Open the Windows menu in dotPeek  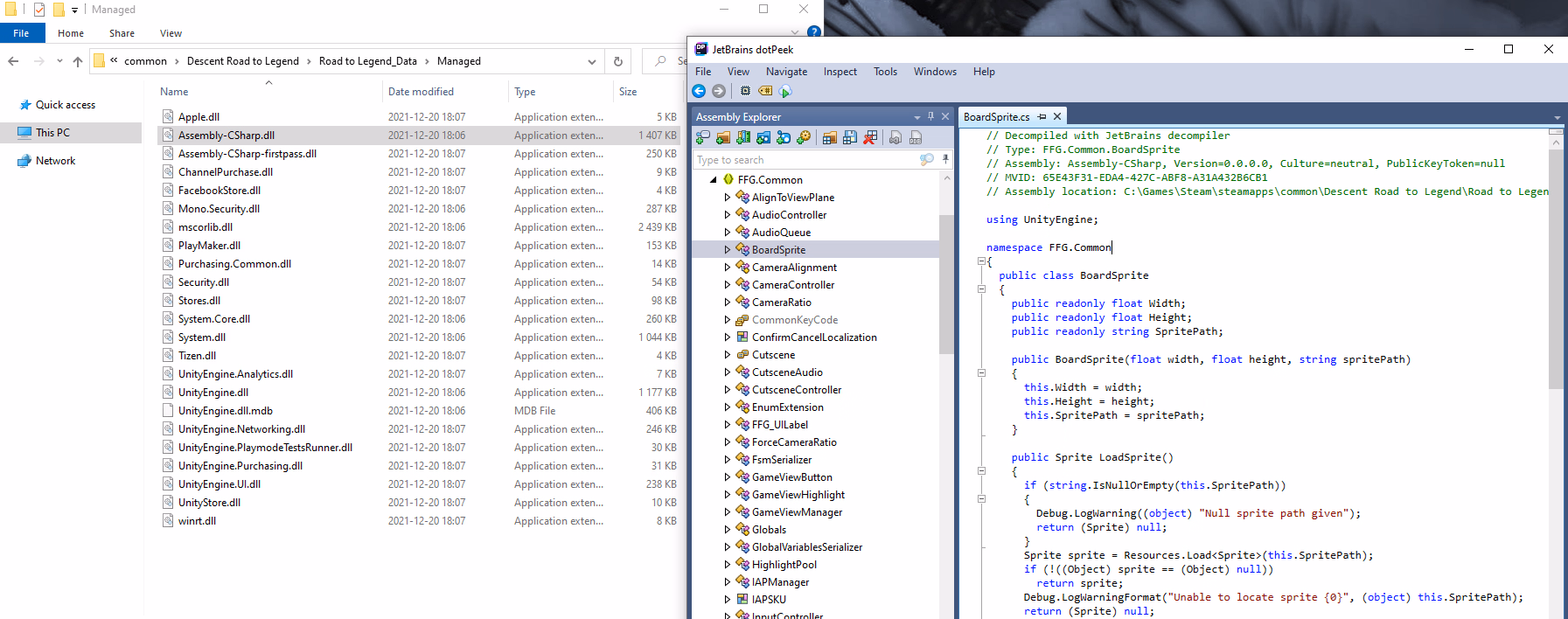936,72
